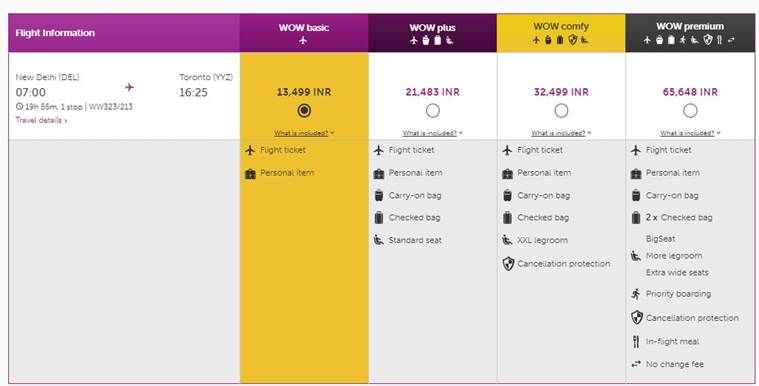
Task: Click What is included link under WOW comfy
Action: point(561,133)
